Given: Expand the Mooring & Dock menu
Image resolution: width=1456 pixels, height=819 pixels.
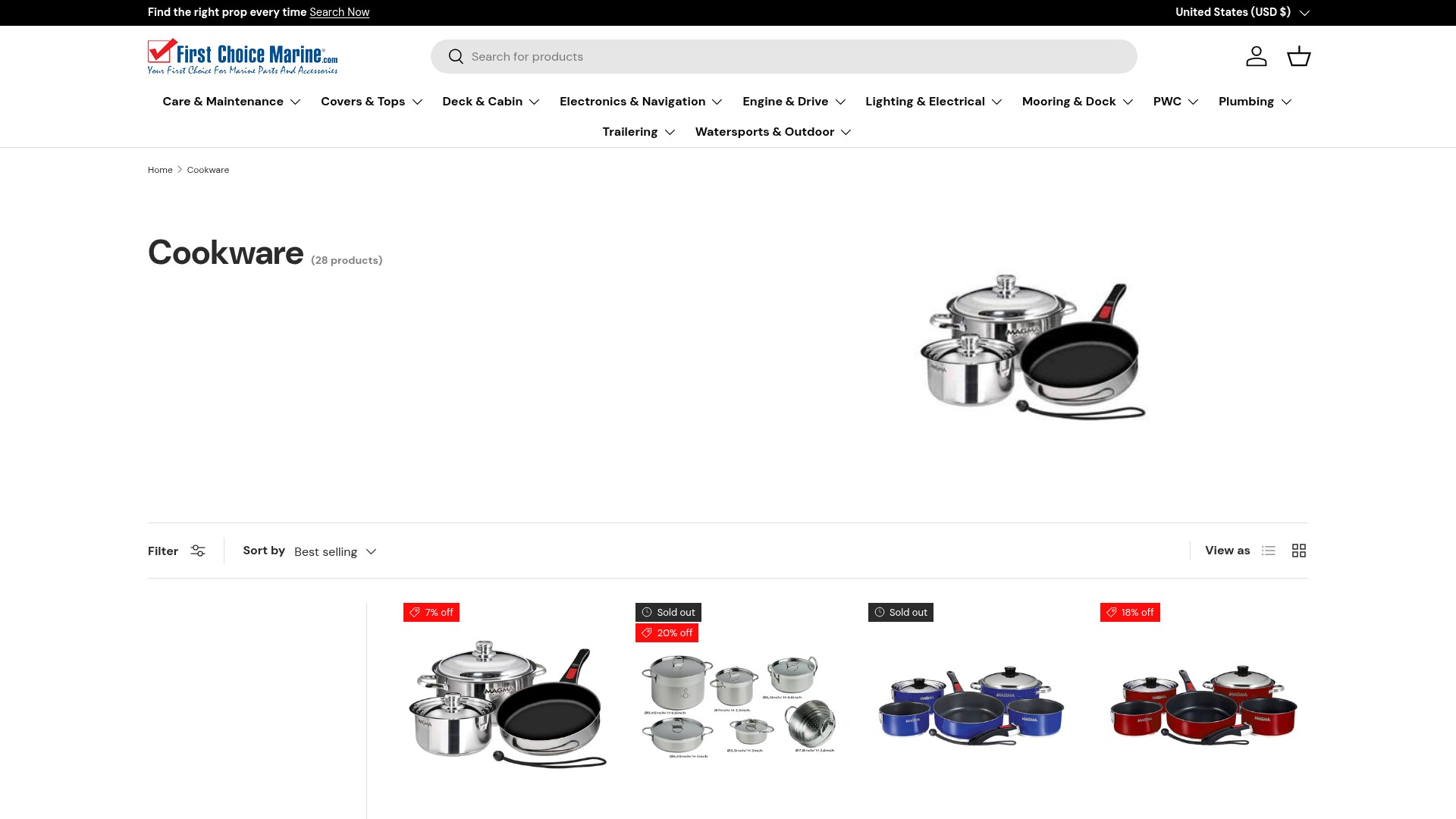Looking at the screenshot, I should tap(1078, 102).
